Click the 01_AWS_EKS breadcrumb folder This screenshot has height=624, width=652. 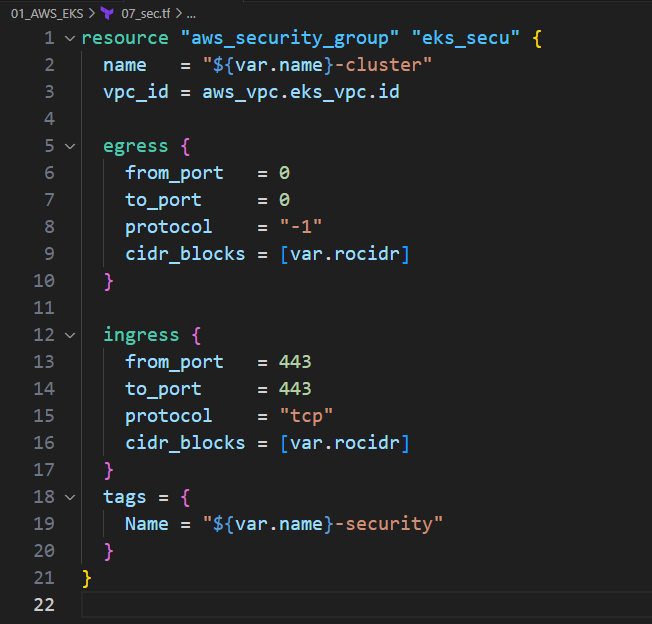click(47, 14)
